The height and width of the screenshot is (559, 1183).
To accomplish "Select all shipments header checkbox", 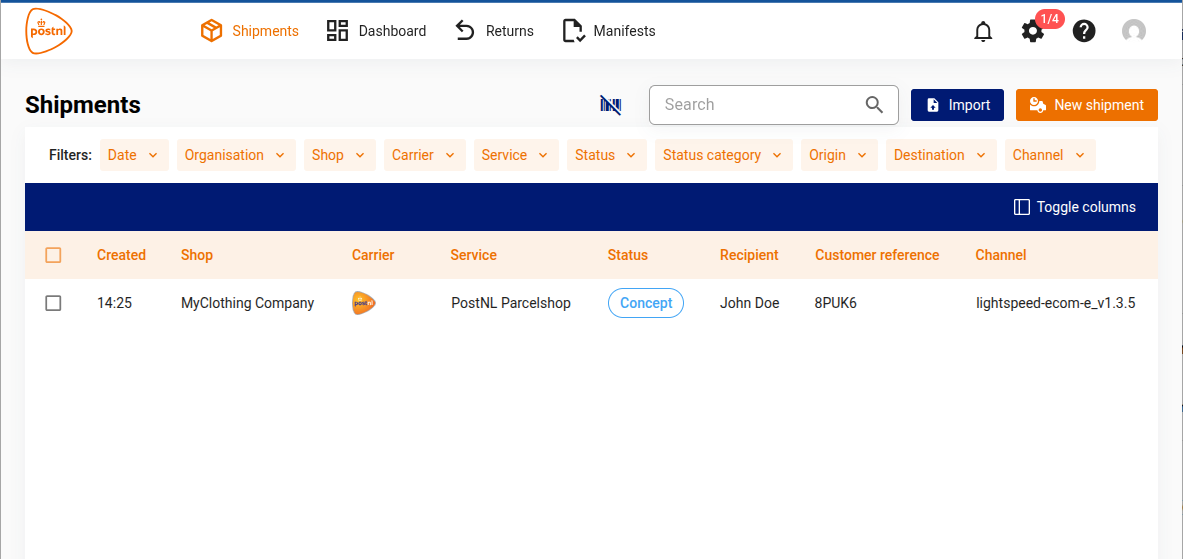I will pos(54,256).
